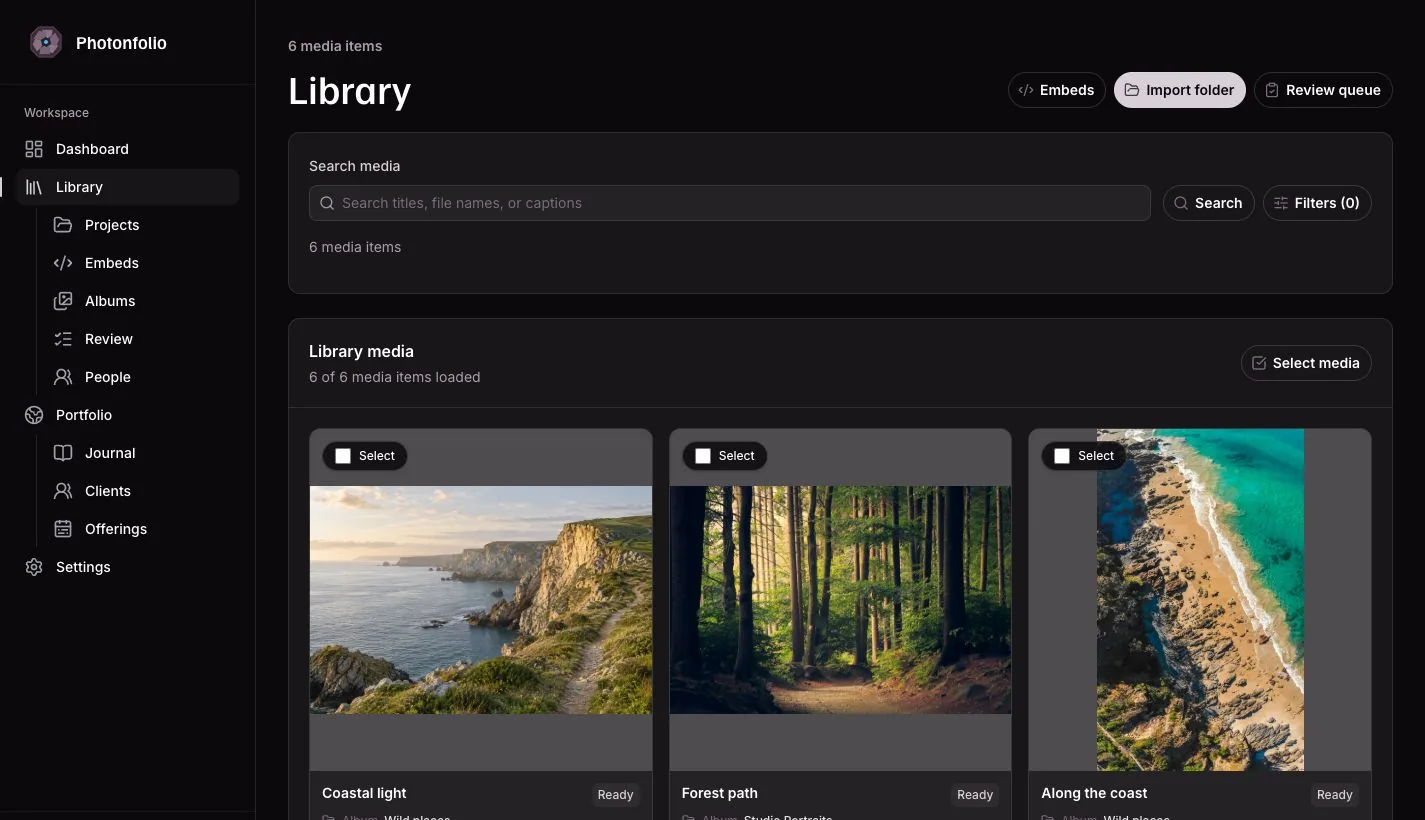Click the Photonfolio brand name
1425x820 pixels.
point(121,43)
